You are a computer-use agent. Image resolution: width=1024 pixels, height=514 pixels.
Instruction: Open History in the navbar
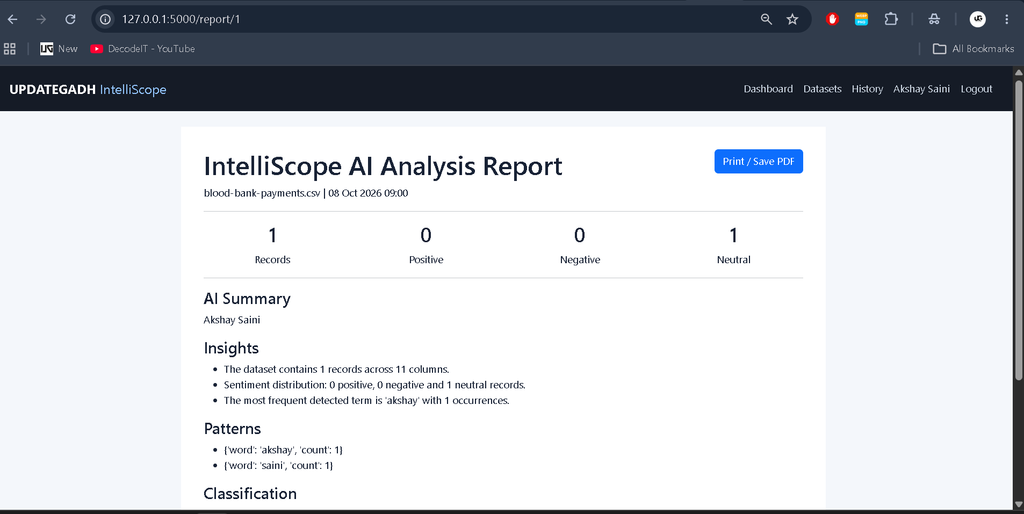(x=867, y=89)
